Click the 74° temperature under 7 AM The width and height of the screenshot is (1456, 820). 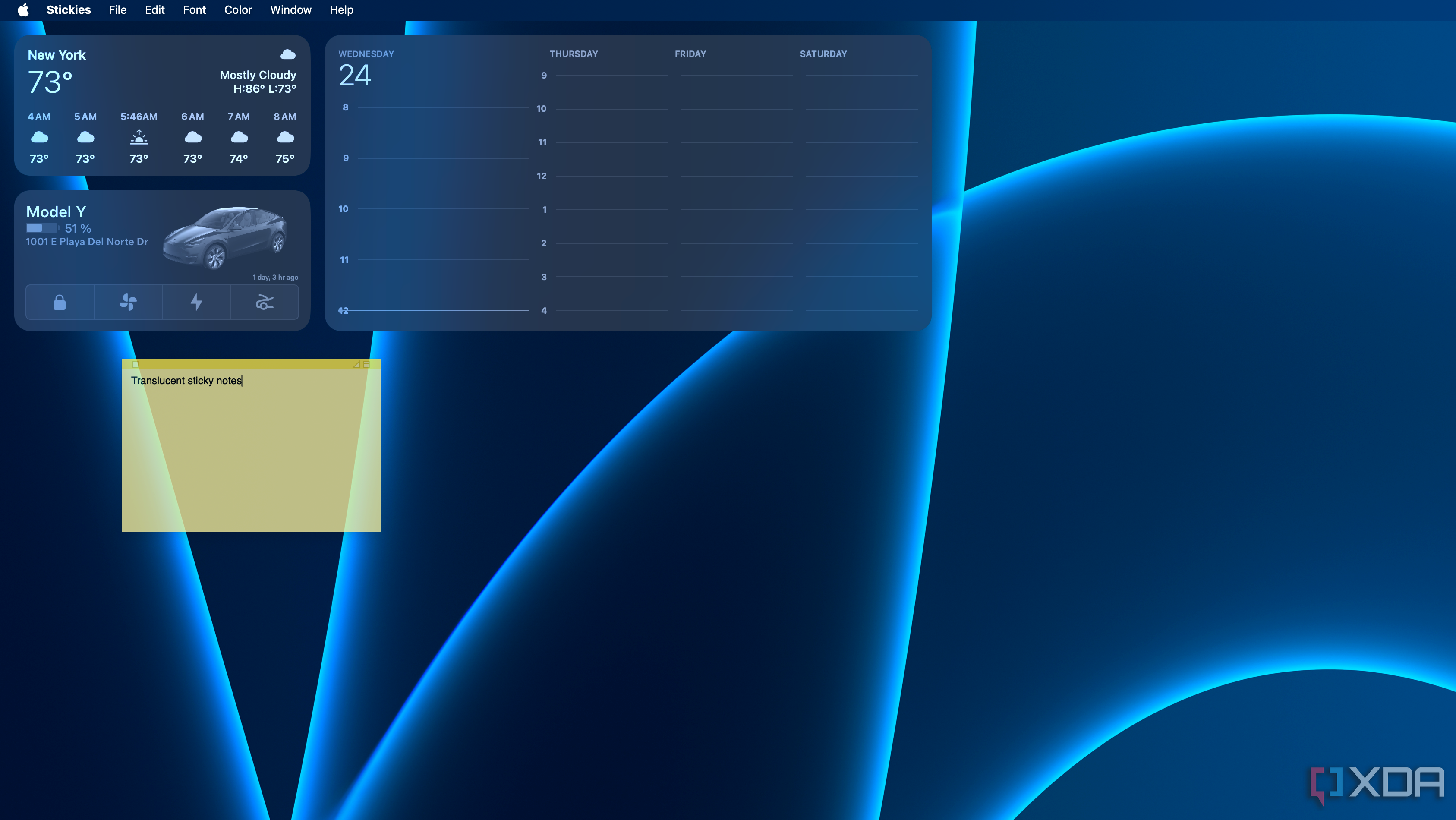[239, 159]
